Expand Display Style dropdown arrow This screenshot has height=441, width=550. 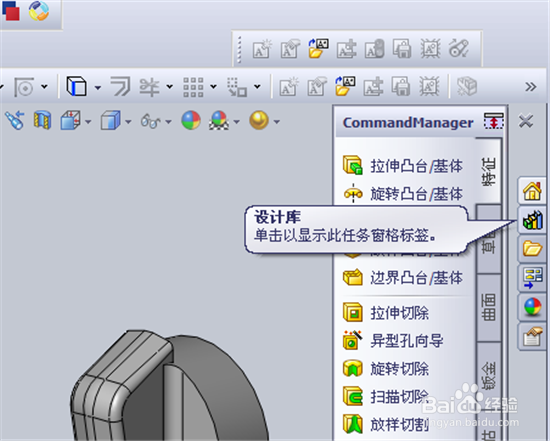[x=128, y=122]
